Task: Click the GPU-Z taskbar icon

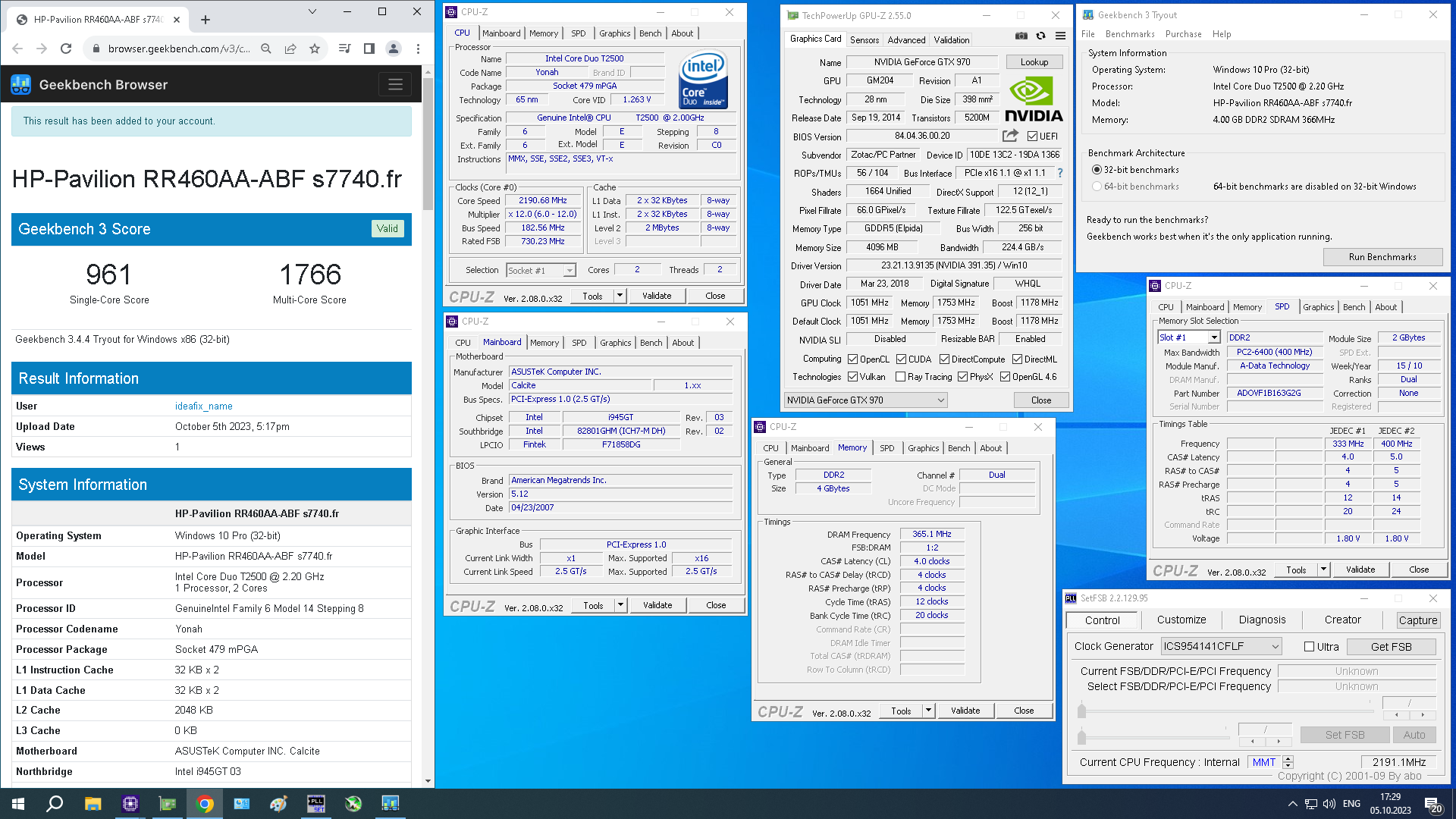Action: point(168,804)
